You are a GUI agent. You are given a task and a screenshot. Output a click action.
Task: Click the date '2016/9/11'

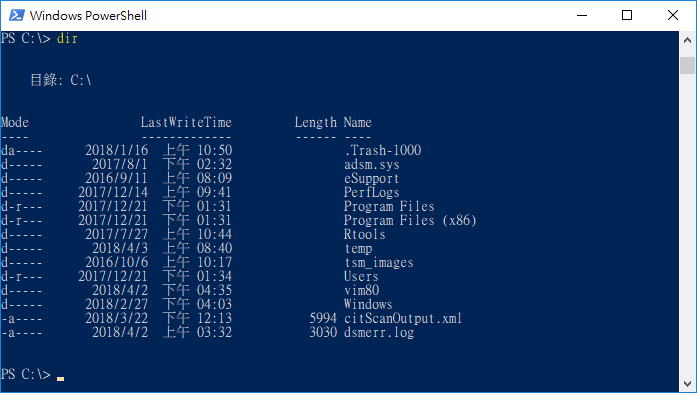click(116, 178)
